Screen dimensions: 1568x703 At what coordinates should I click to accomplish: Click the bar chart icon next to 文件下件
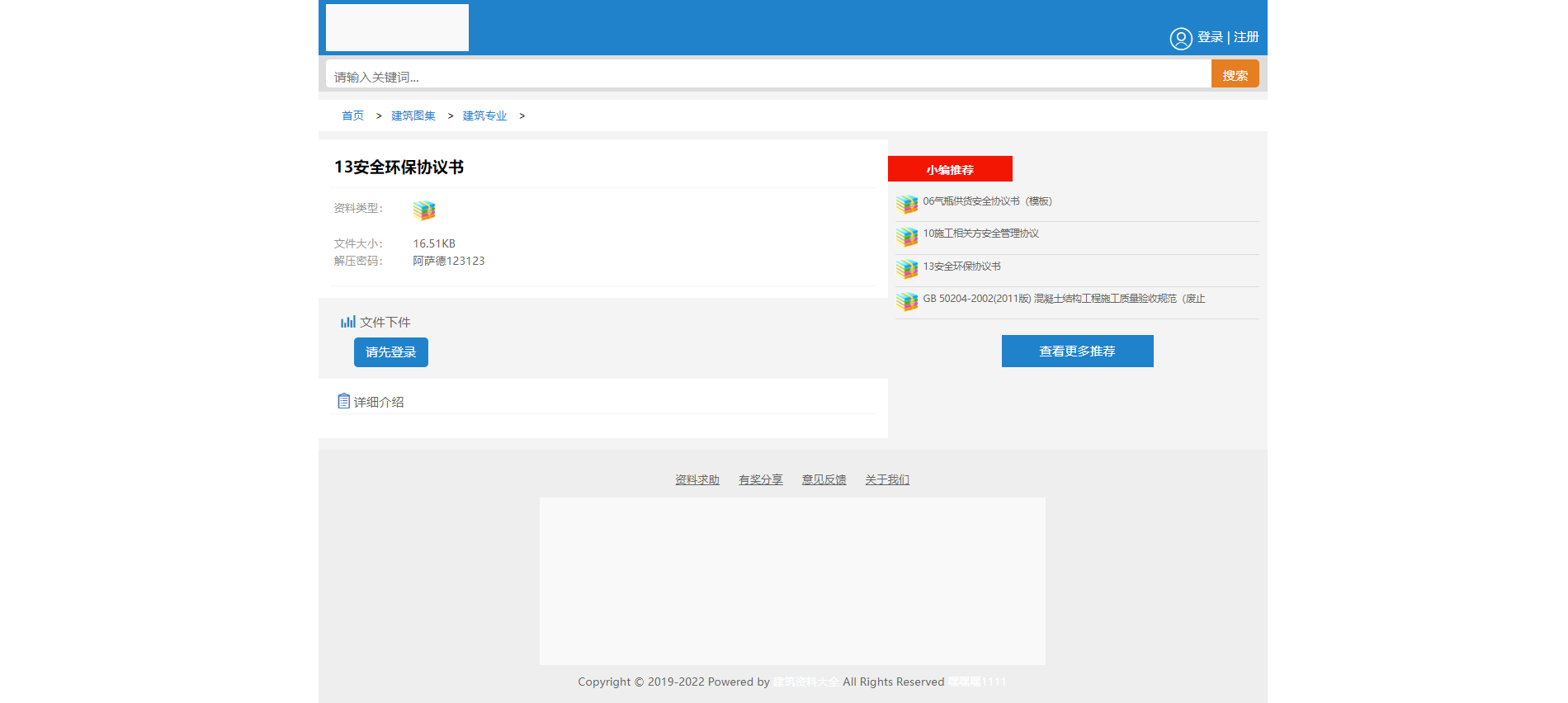[348, 322]
